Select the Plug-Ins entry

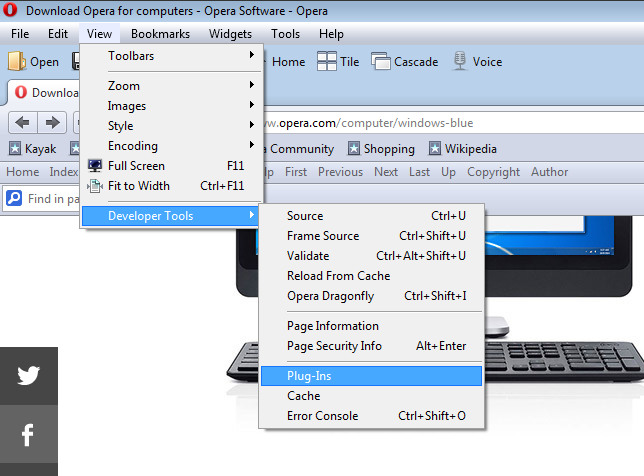(x=371, y=376)
